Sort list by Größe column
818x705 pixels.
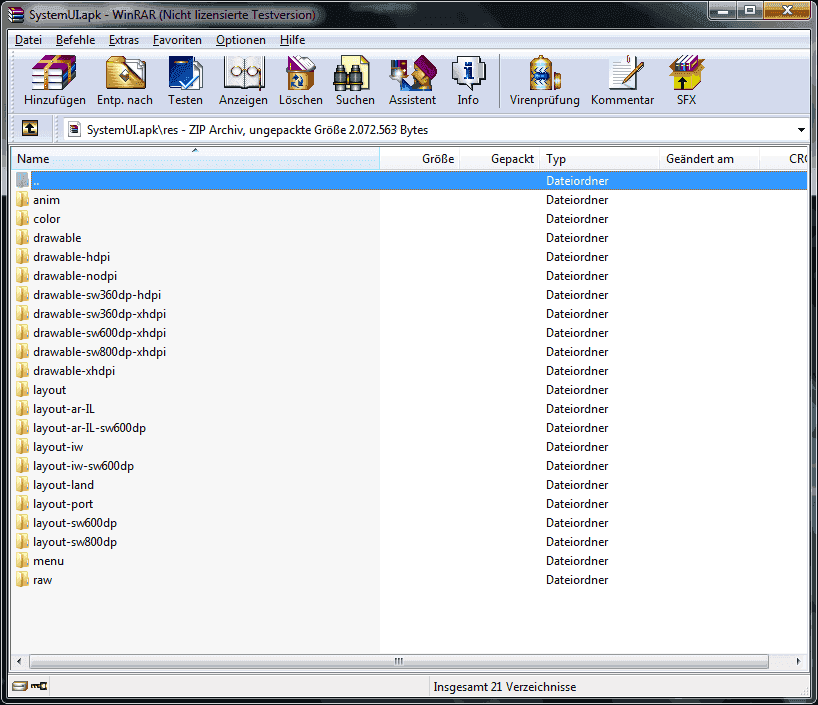point(419,159)
